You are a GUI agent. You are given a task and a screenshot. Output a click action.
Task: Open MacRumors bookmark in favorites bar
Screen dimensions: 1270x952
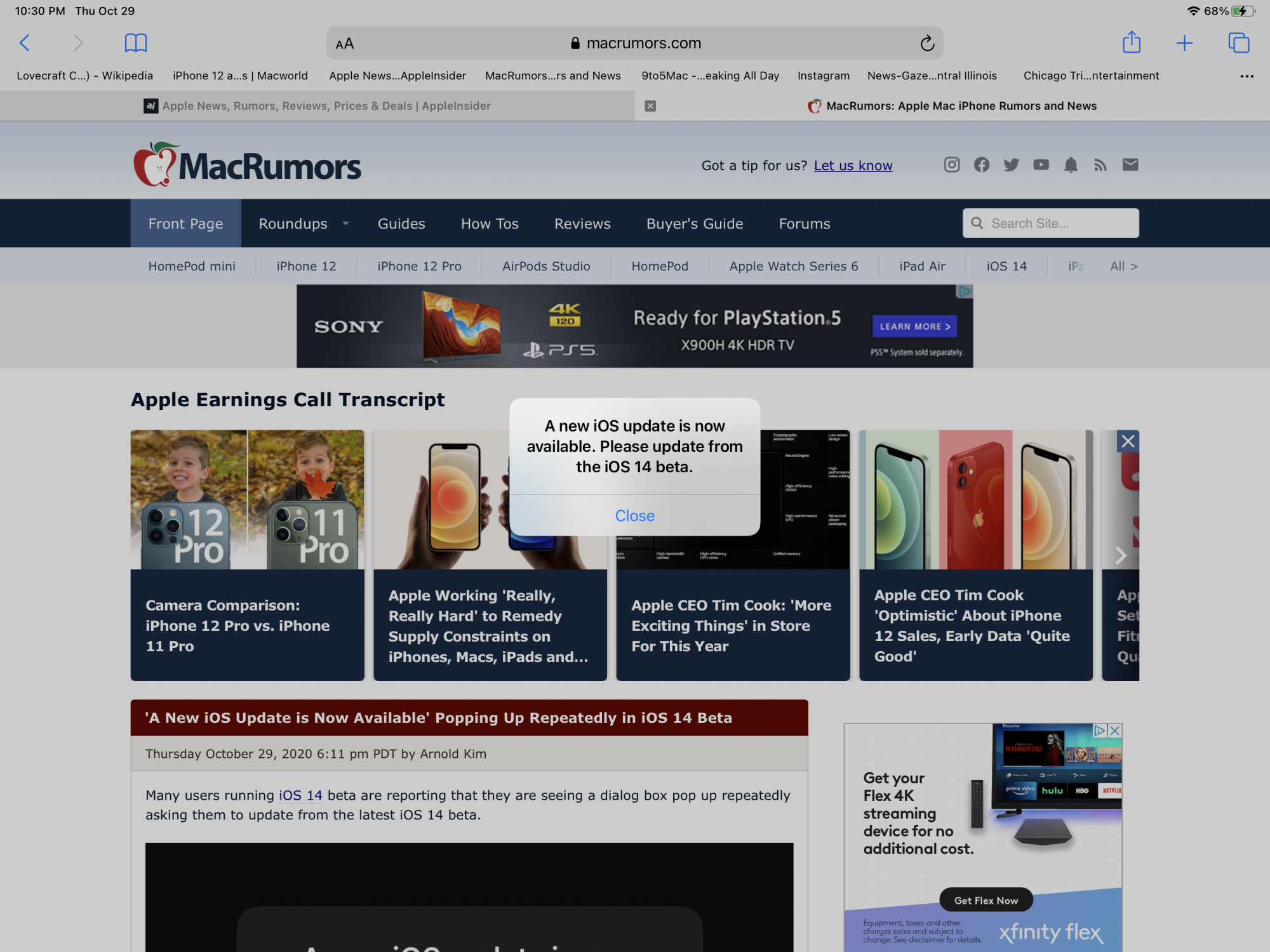pyautogui.click(x=553, y=76)
